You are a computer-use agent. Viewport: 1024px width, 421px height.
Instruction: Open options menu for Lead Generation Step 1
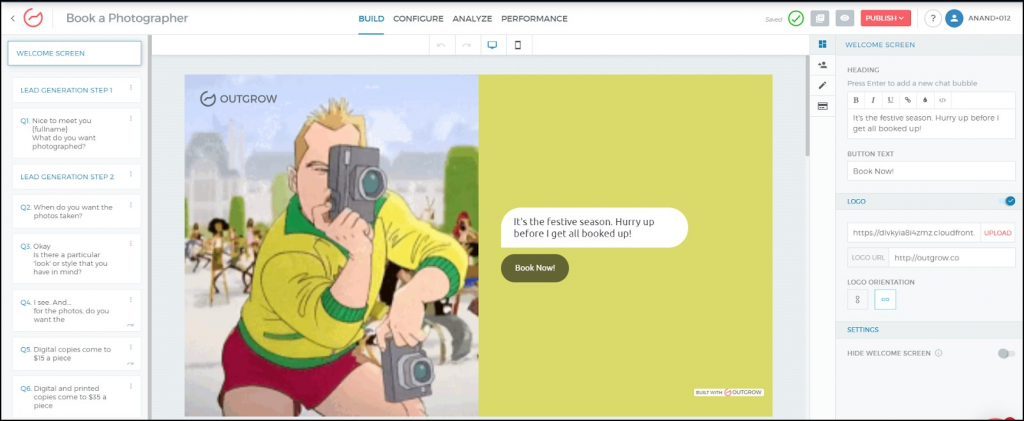click(x=131, y=89)
